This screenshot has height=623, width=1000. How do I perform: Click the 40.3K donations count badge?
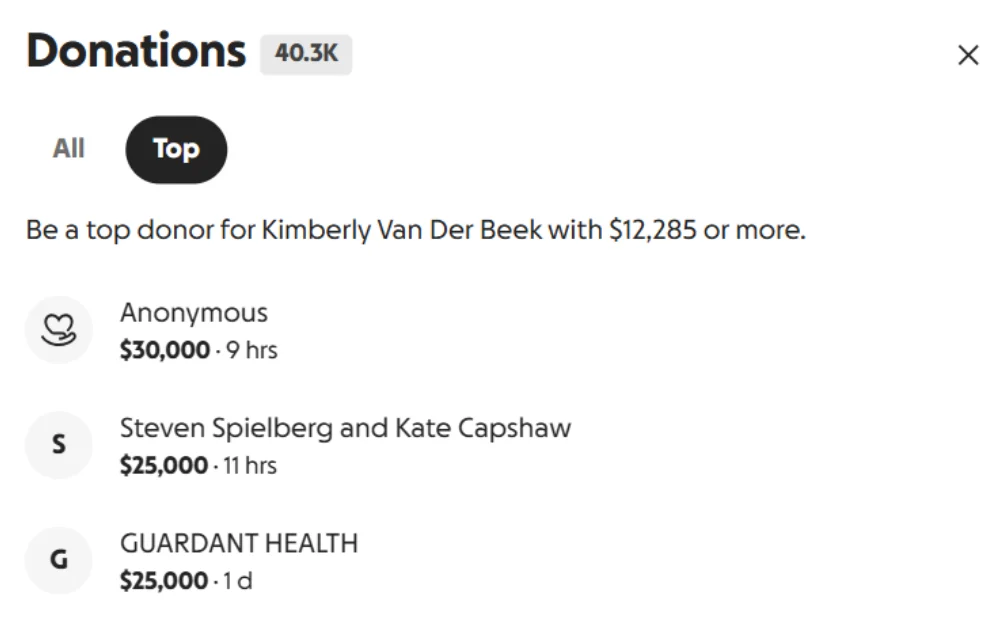point(306,54)
